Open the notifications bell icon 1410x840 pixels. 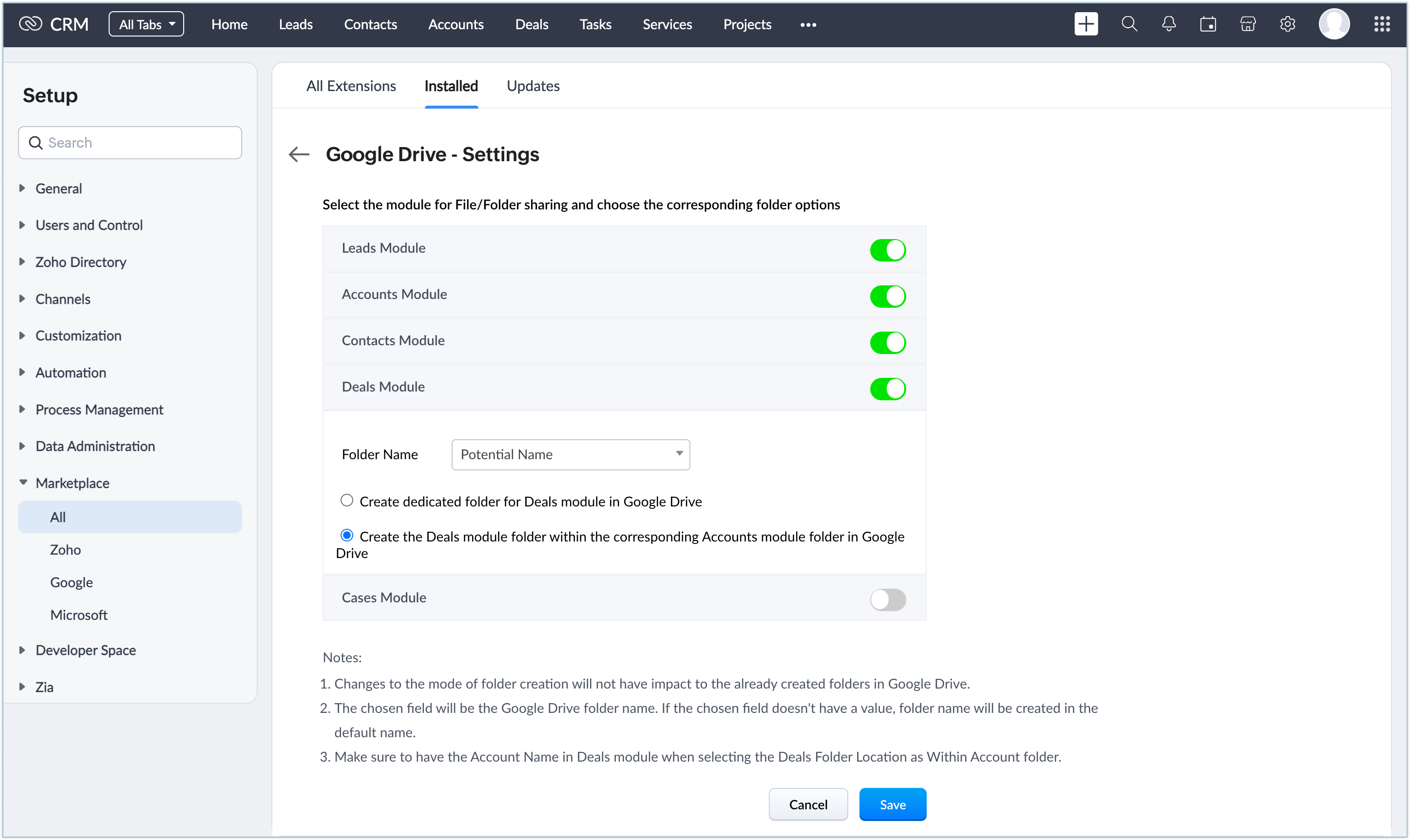(x=1168, y=24)
